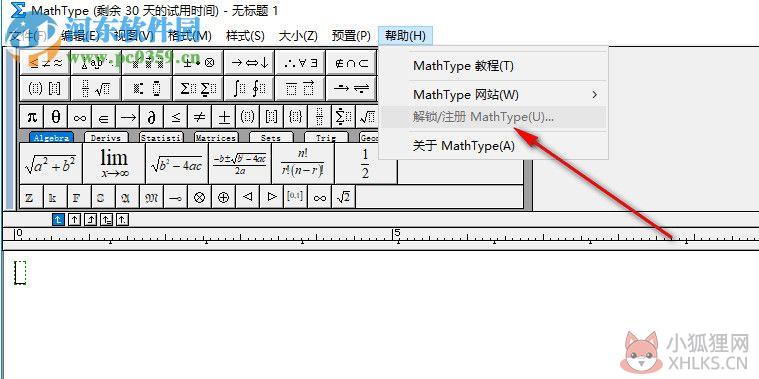The width and height of the screenshot is (759, 379).
Task: Insert the quadratic formula expression
Action: pyautogui.click(x=240, y=164)
